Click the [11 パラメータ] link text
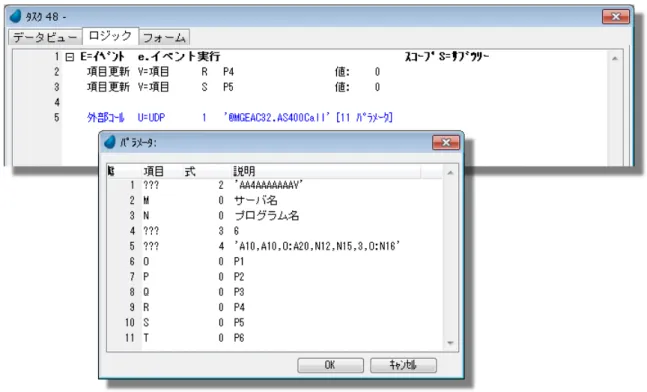 click(x=364, y=118)
